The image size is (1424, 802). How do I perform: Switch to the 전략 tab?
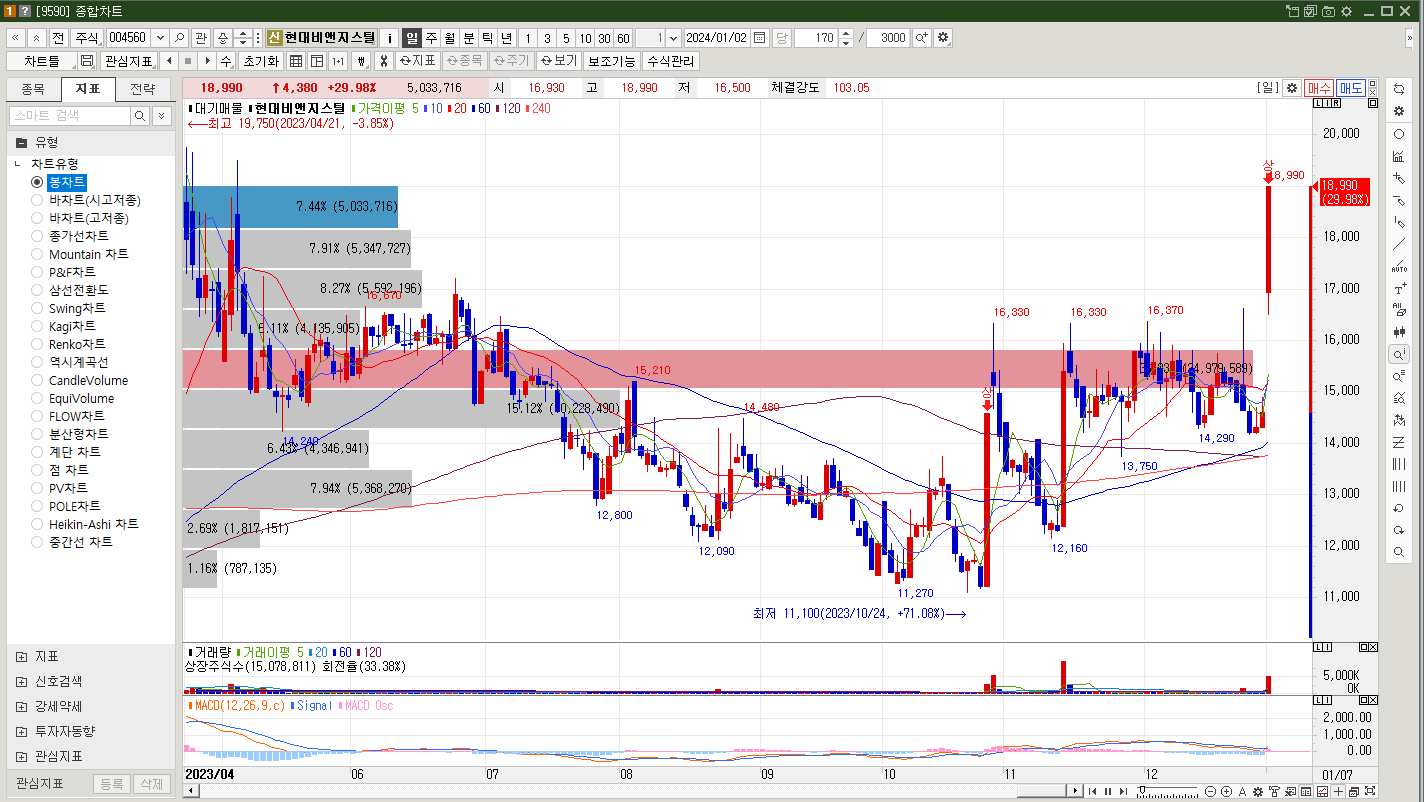pos(143,89)
